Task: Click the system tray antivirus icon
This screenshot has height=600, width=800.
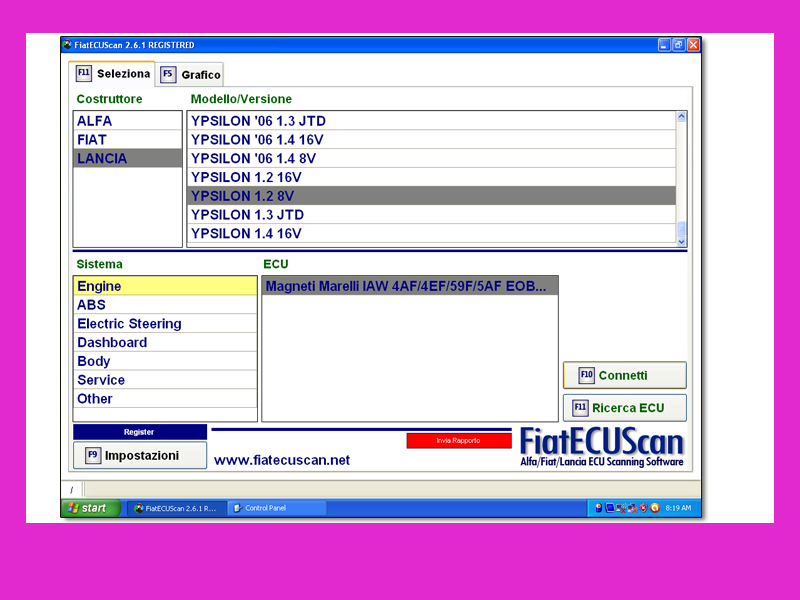Action: point(654,508)
